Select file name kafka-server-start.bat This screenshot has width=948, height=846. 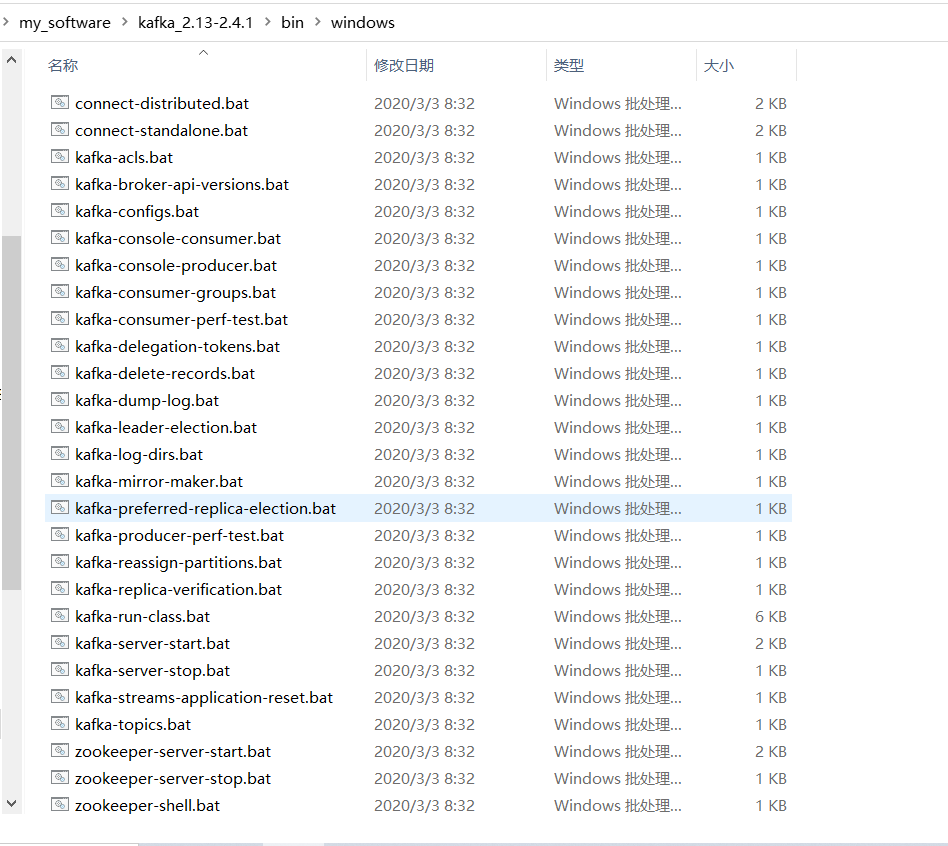coord(152,643)
